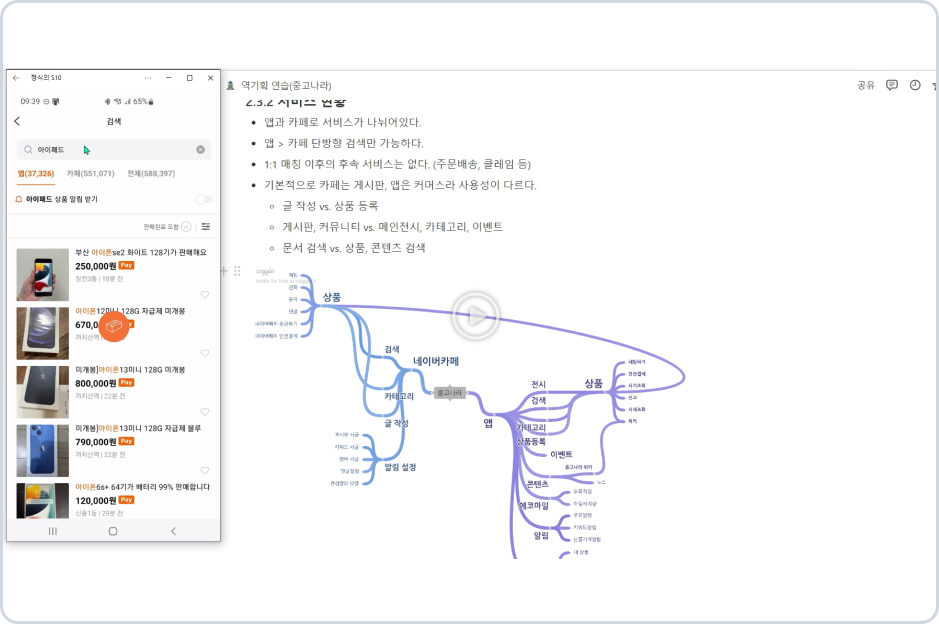Tap the orange floating package button
The width and height of the screenshot is (939, 624).
pyautogui.click(x=114, y=326)
